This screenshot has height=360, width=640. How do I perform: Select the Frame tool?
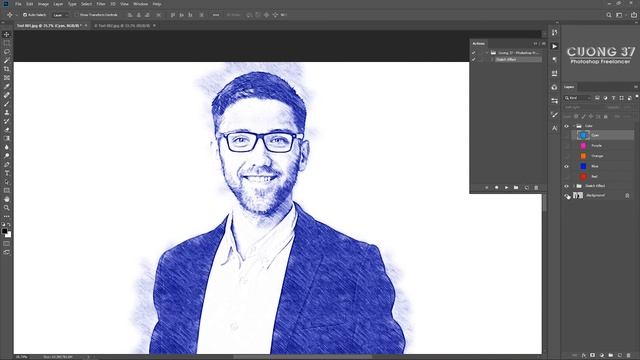pos(7,78)
